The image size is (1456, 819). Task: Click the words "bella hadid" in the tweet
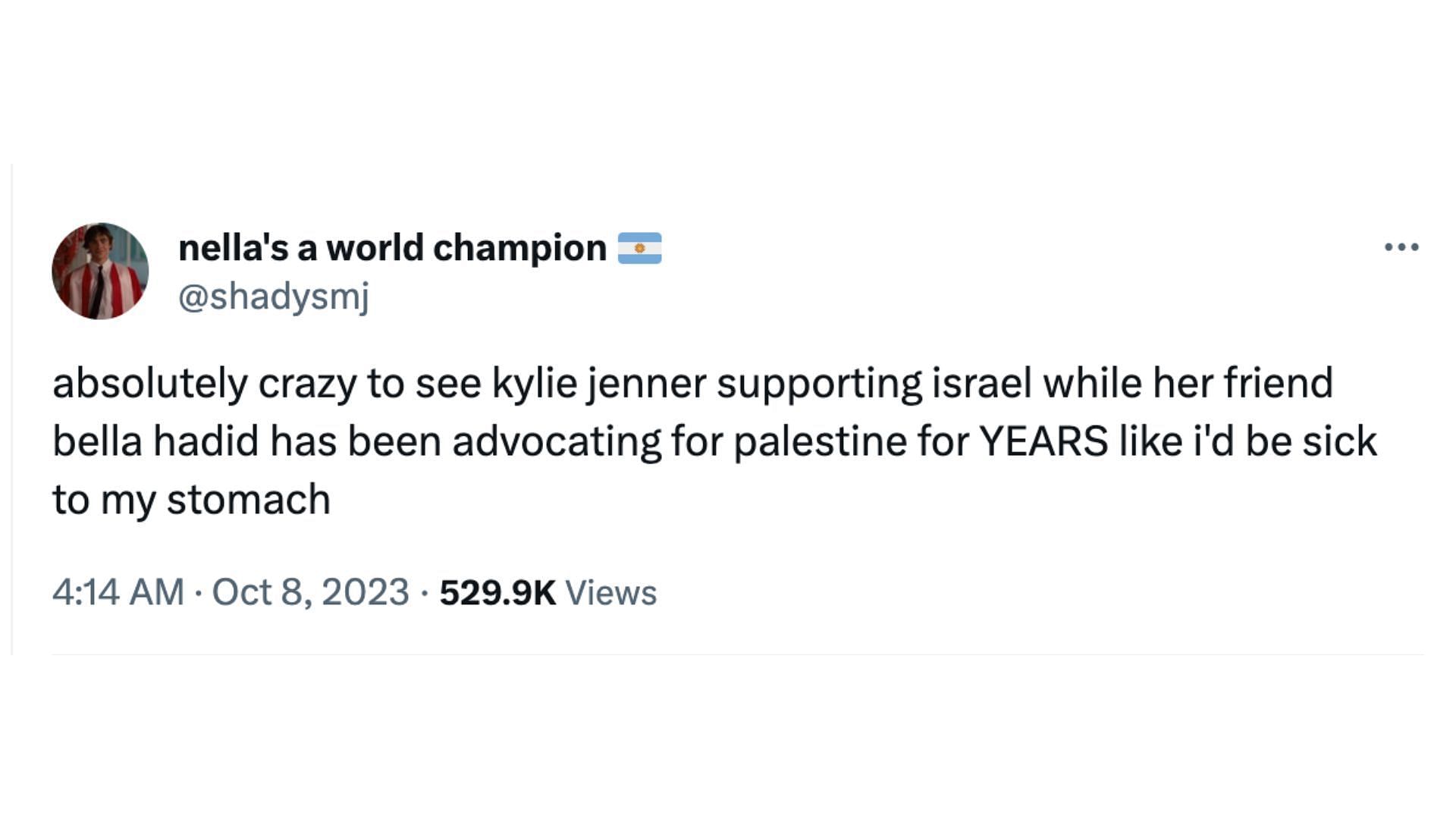pyautogui.click(x=155, y=441)
